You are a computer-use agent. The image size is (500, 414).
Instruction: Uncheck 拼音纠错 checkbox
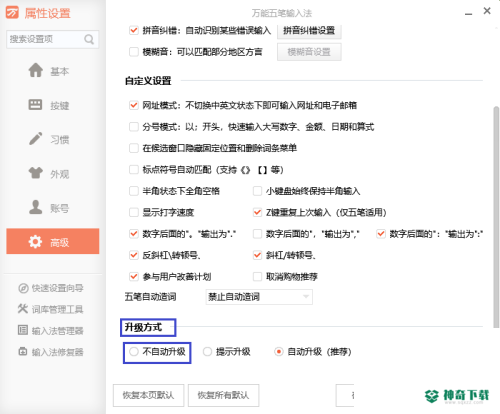[134, 30]
